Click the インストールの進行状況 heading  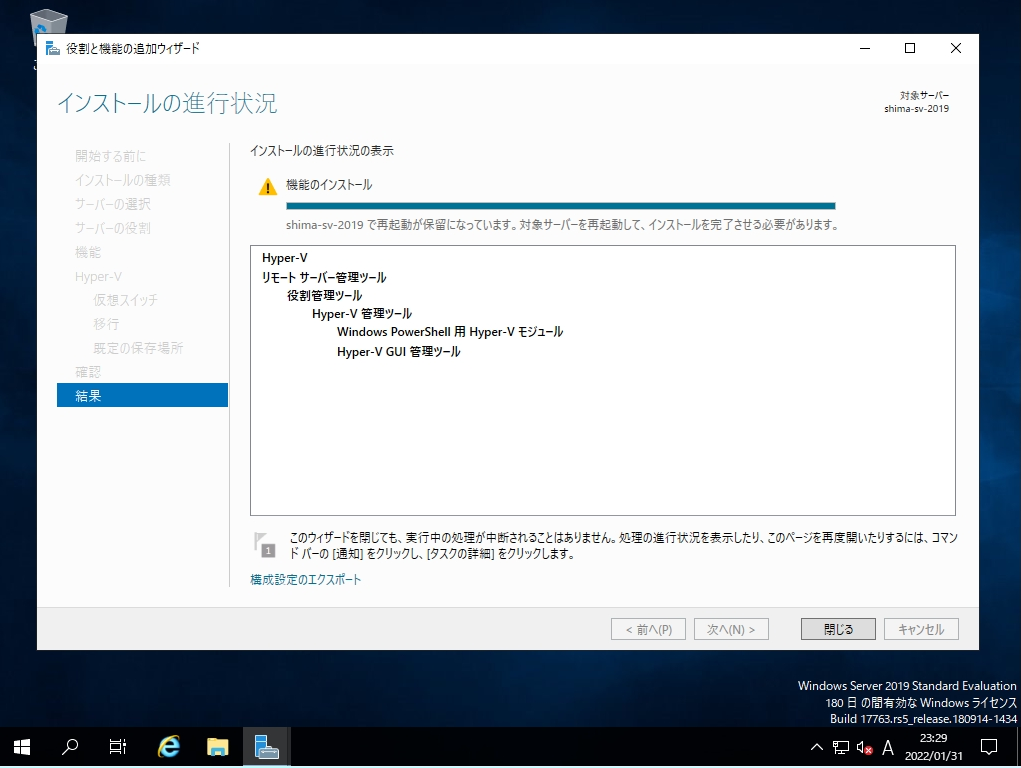pos(167,103)
